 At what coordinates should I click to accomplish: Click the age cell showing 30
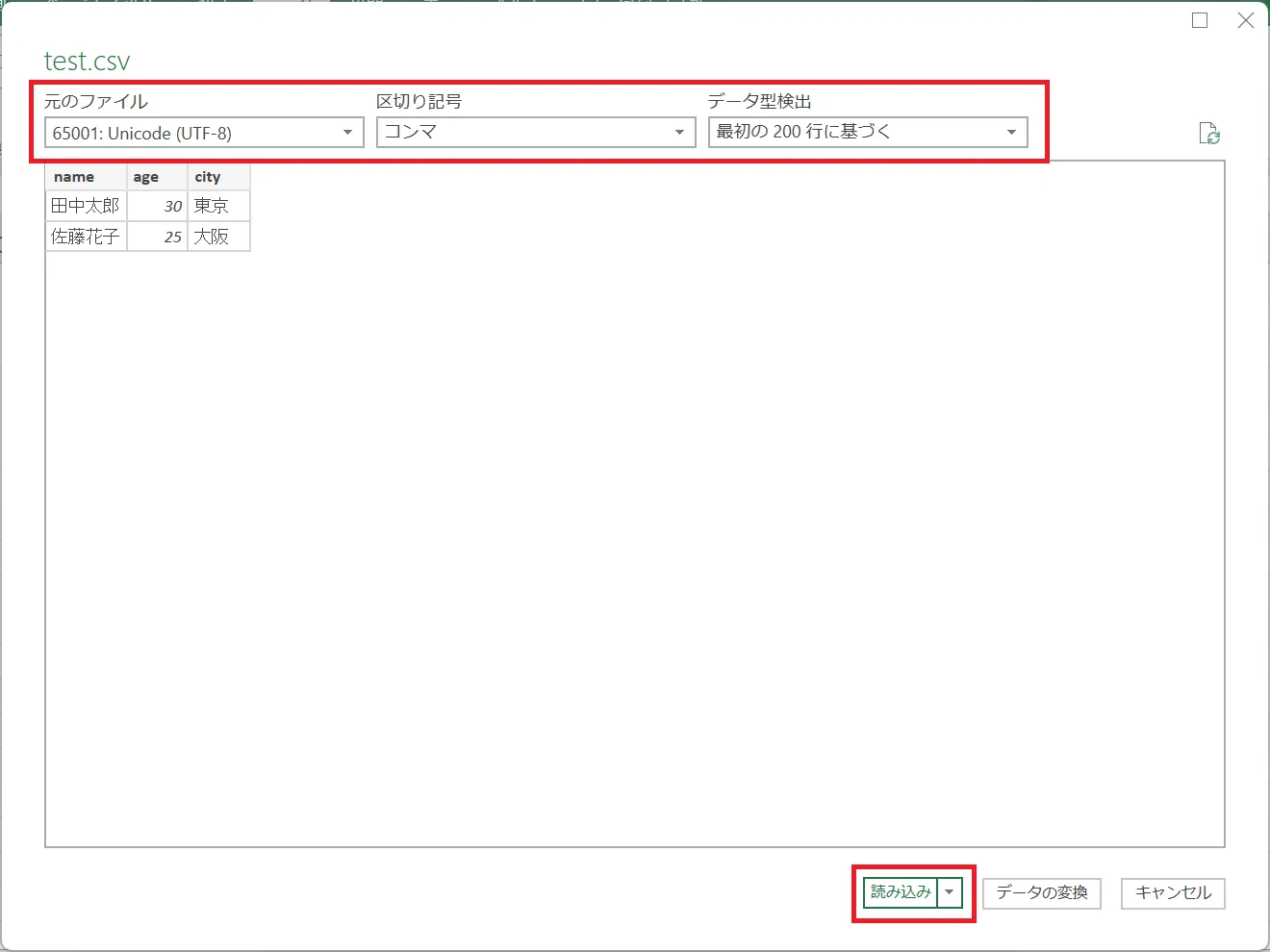pyautogui.click(x=158, y=206)
